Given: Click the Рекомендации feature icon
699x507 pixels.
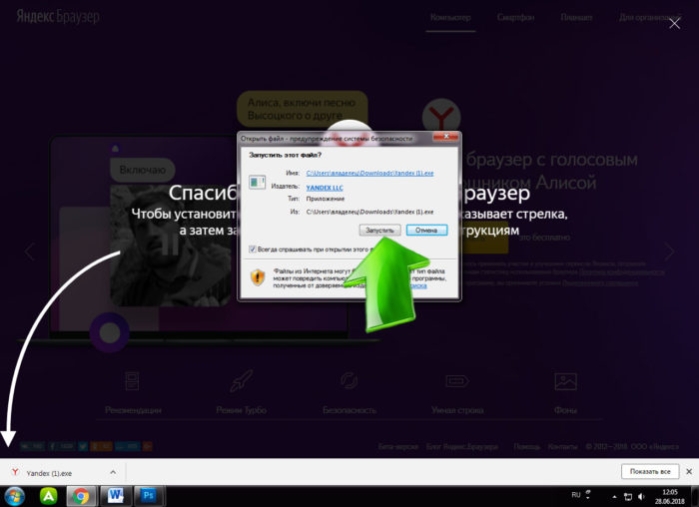Looking at the screenshot, I should (132, 381).
